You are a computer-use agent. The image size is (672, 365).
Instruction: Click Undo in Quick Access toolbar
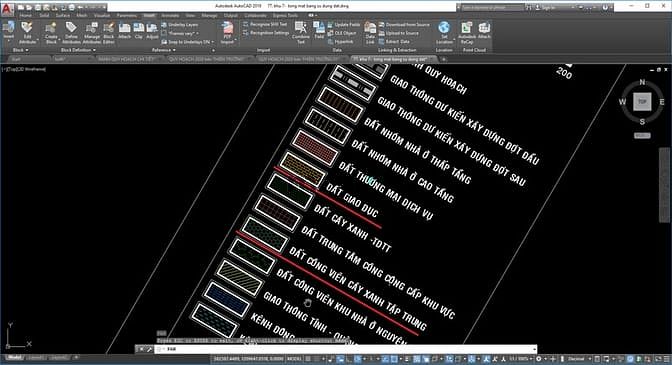coord(80,7)
